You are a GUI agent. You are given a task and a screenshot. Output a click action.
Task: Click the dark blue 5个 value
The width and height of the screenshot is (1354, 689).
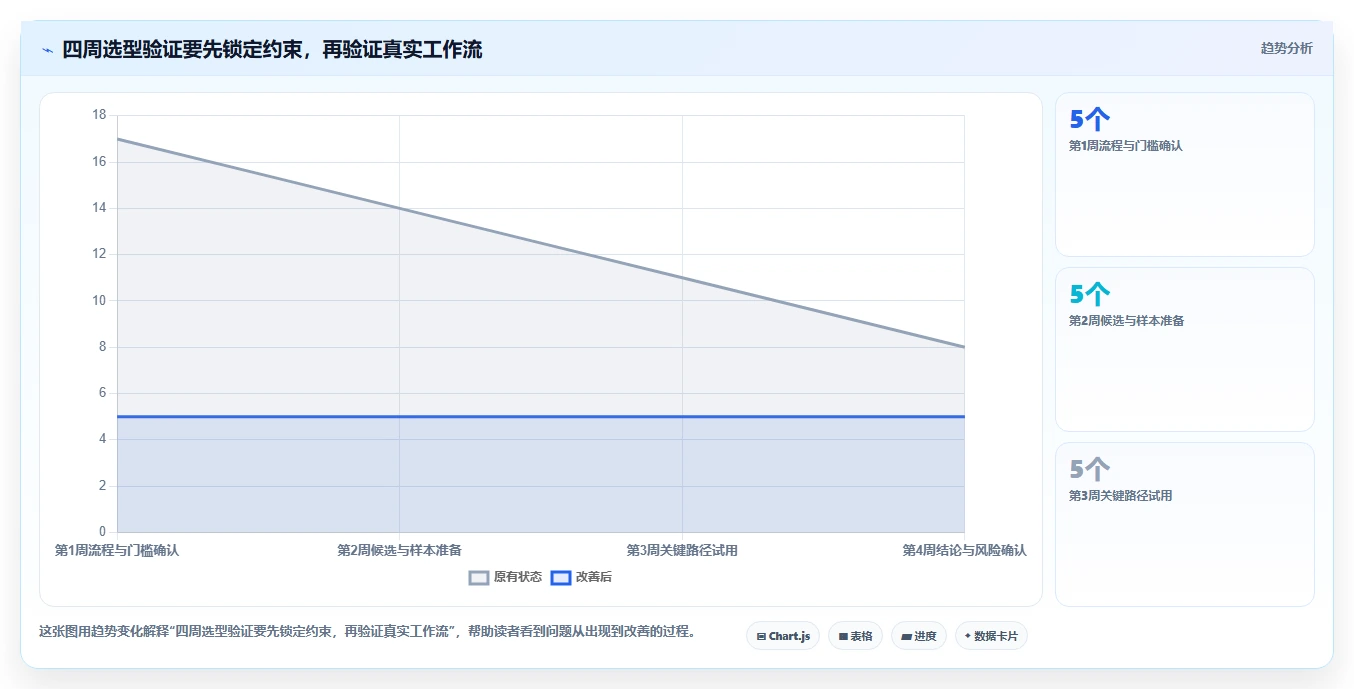click(1090, 120)
